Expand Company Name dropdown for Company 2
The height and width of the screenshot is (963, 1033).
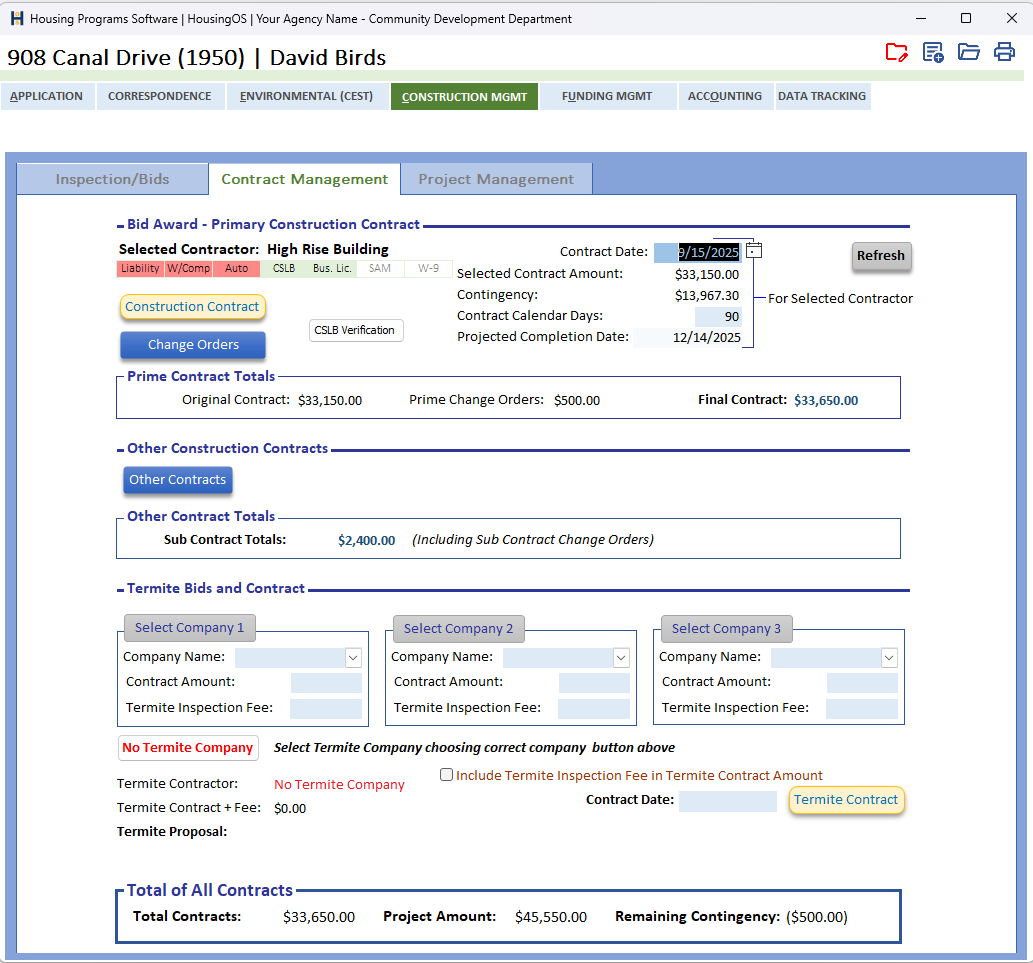(621, 657)
